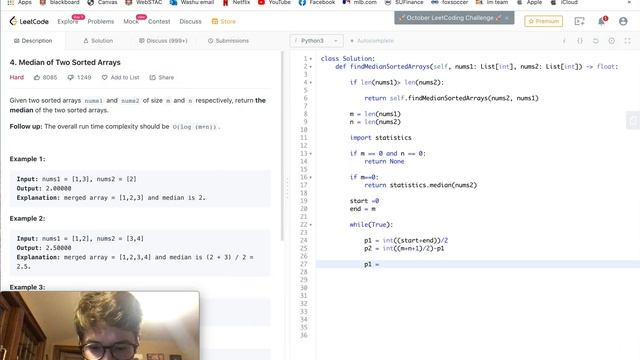Collapse the fold arrow at line 13

[311, 154]
